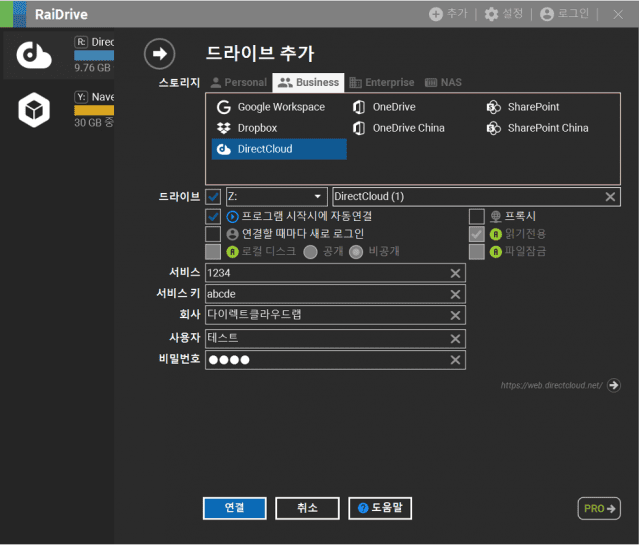The image size is (639, 545).
Task: Choose OneDrive China storage
Action: (398, 128)
